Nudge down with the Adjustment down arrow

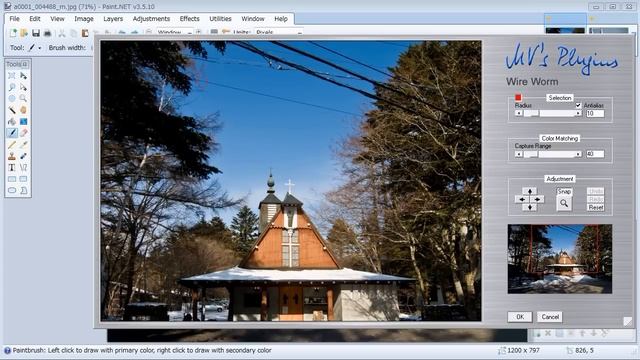pos(530,207)
